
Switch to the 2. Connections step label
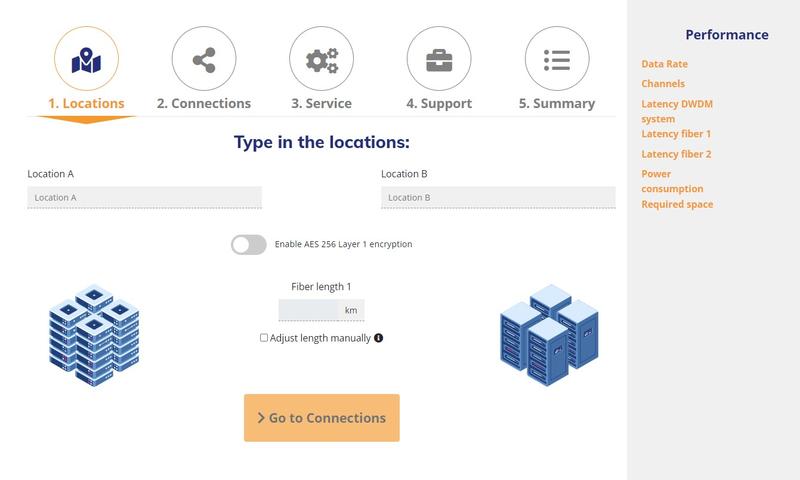click(x=204, y=104)
